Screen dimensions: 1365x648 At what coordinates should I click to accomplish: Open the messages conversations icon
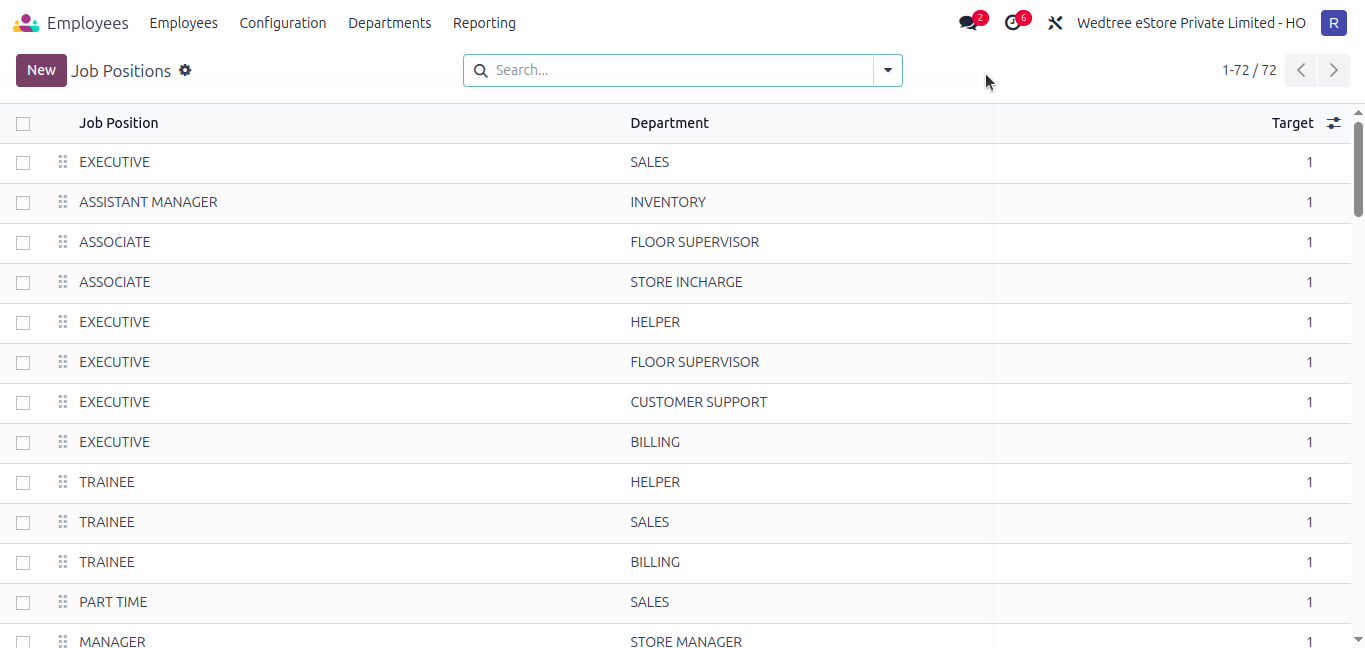[x=966, y=22]
